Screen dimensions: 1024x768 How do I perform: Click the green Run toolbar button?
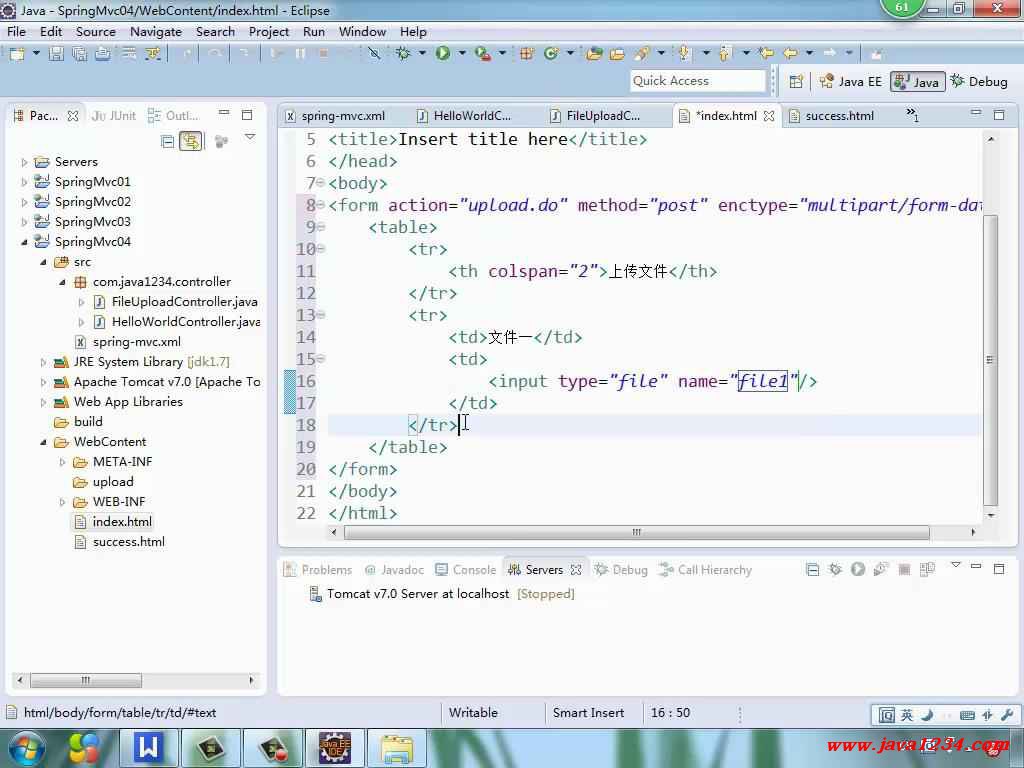tap(443, 54)
